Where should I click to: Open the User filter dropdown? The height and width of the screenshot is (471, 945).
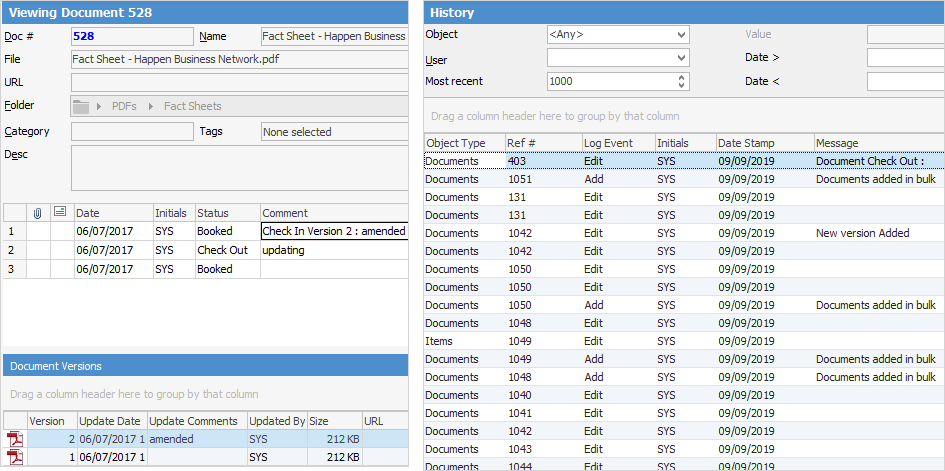pyautogui.click(x=682, y=58)
